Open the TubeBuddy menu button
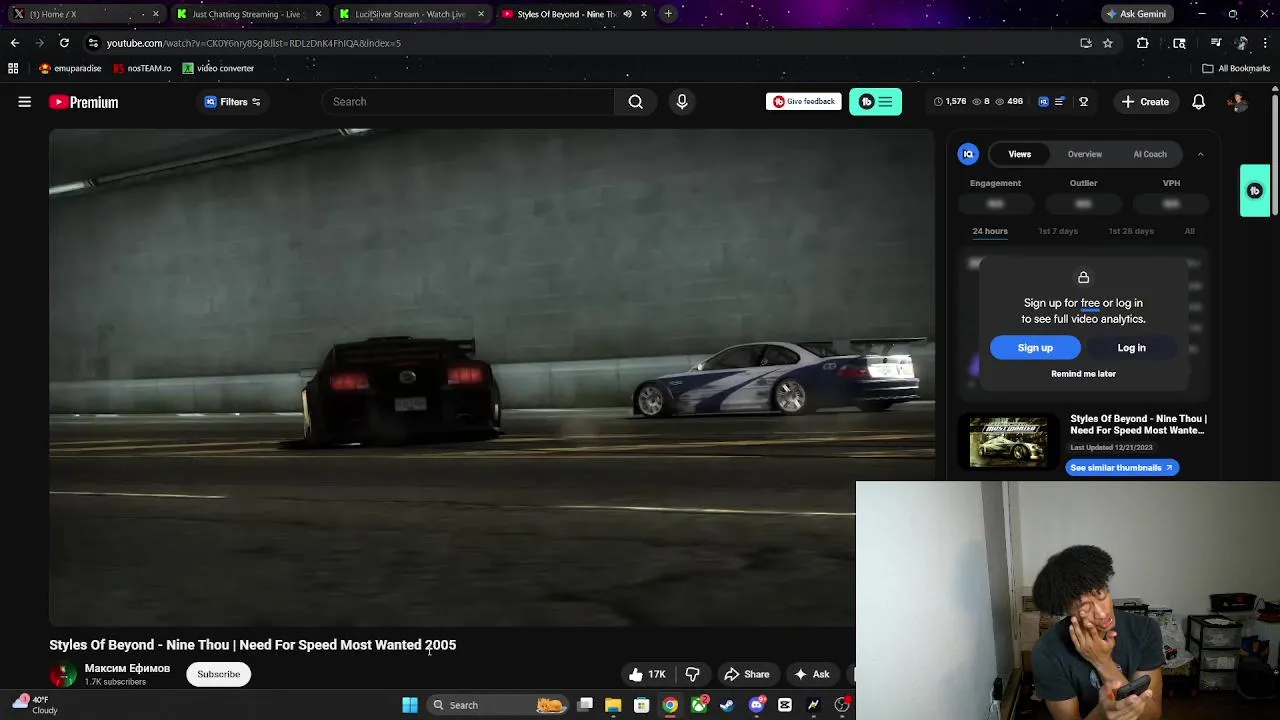The height and width of the screenshot is (720, 1280). [x=876, y=102]
